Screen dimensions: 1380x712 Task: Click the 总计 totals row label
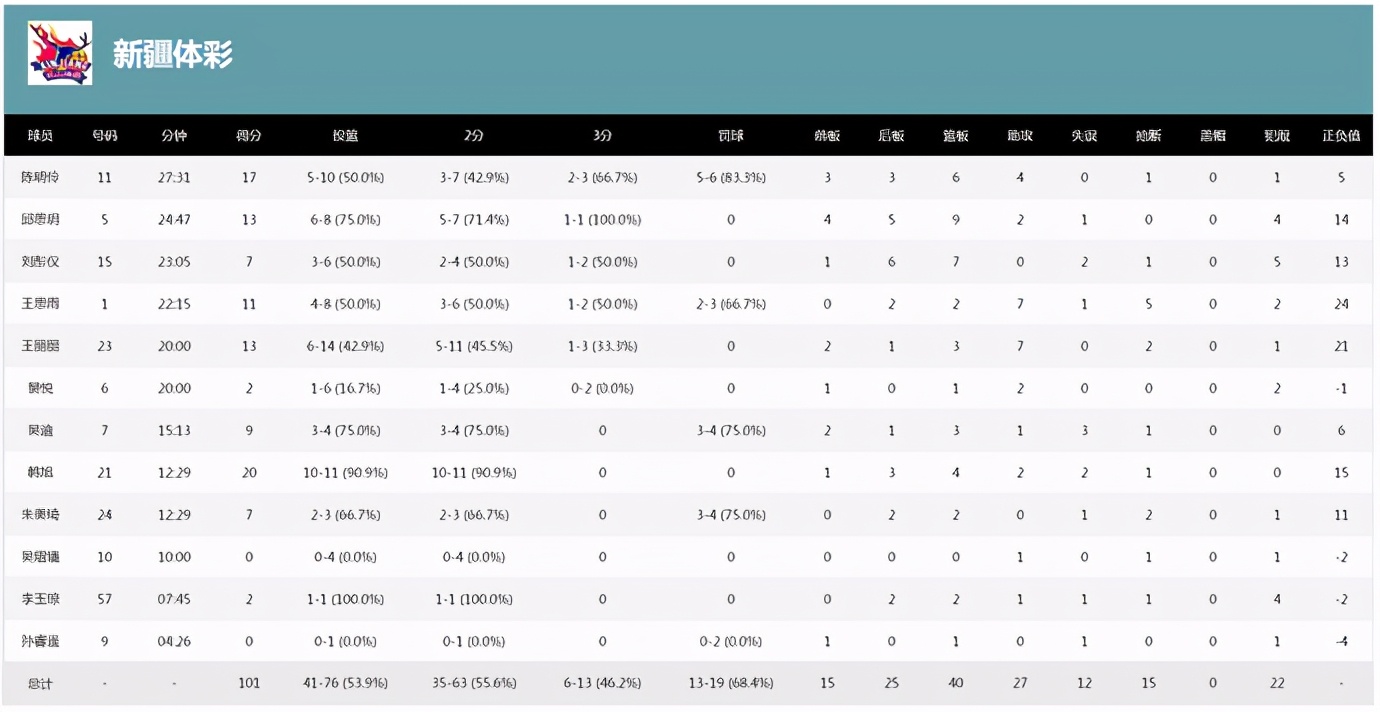[40, 683]
